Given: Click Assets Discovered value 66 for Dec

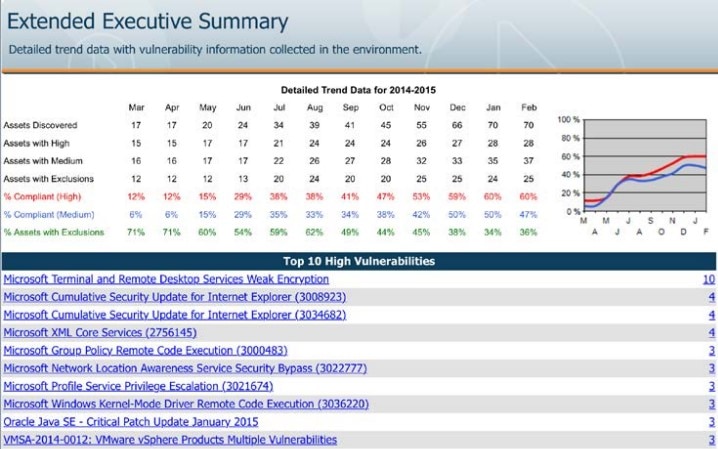Looking at the screenshot, I should pos(457,125).
